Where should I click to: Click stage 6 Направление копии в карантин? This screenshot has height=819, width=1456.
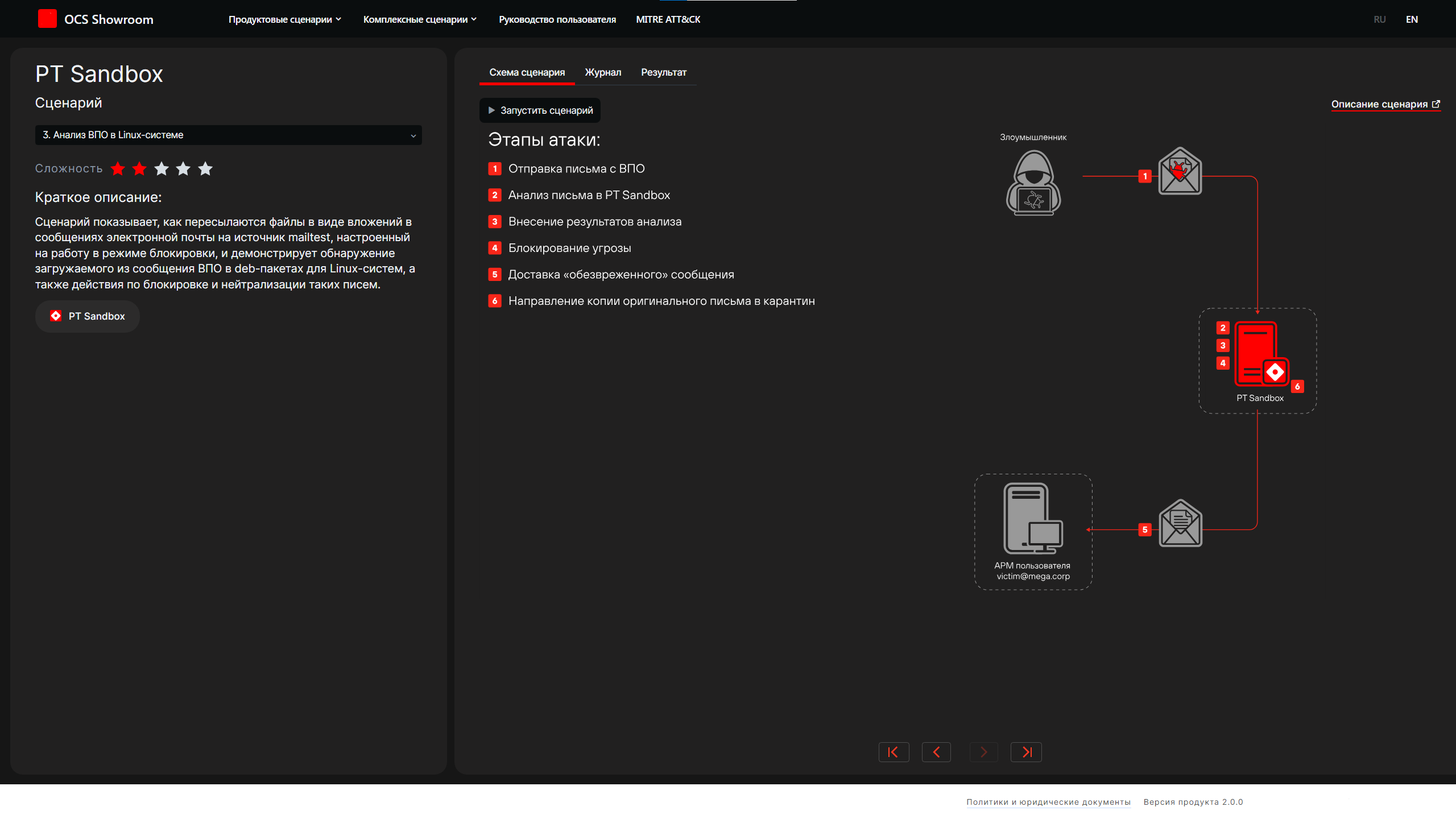click(651, 301)
